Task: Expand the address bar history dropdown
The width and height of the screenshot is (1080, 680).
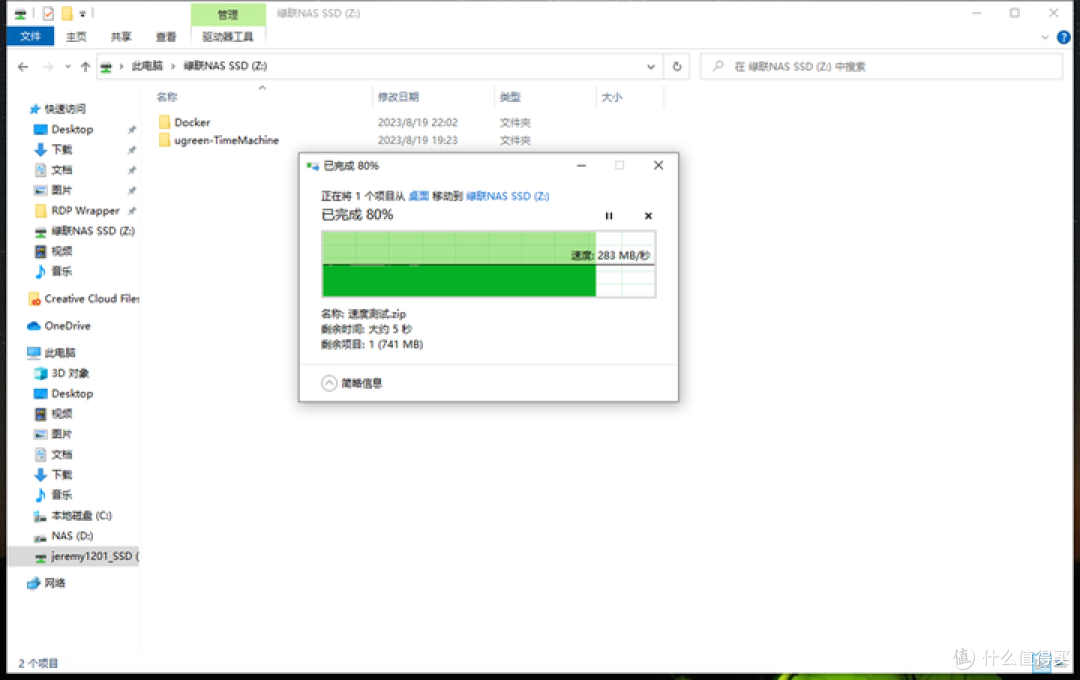Action: (651, 67)
